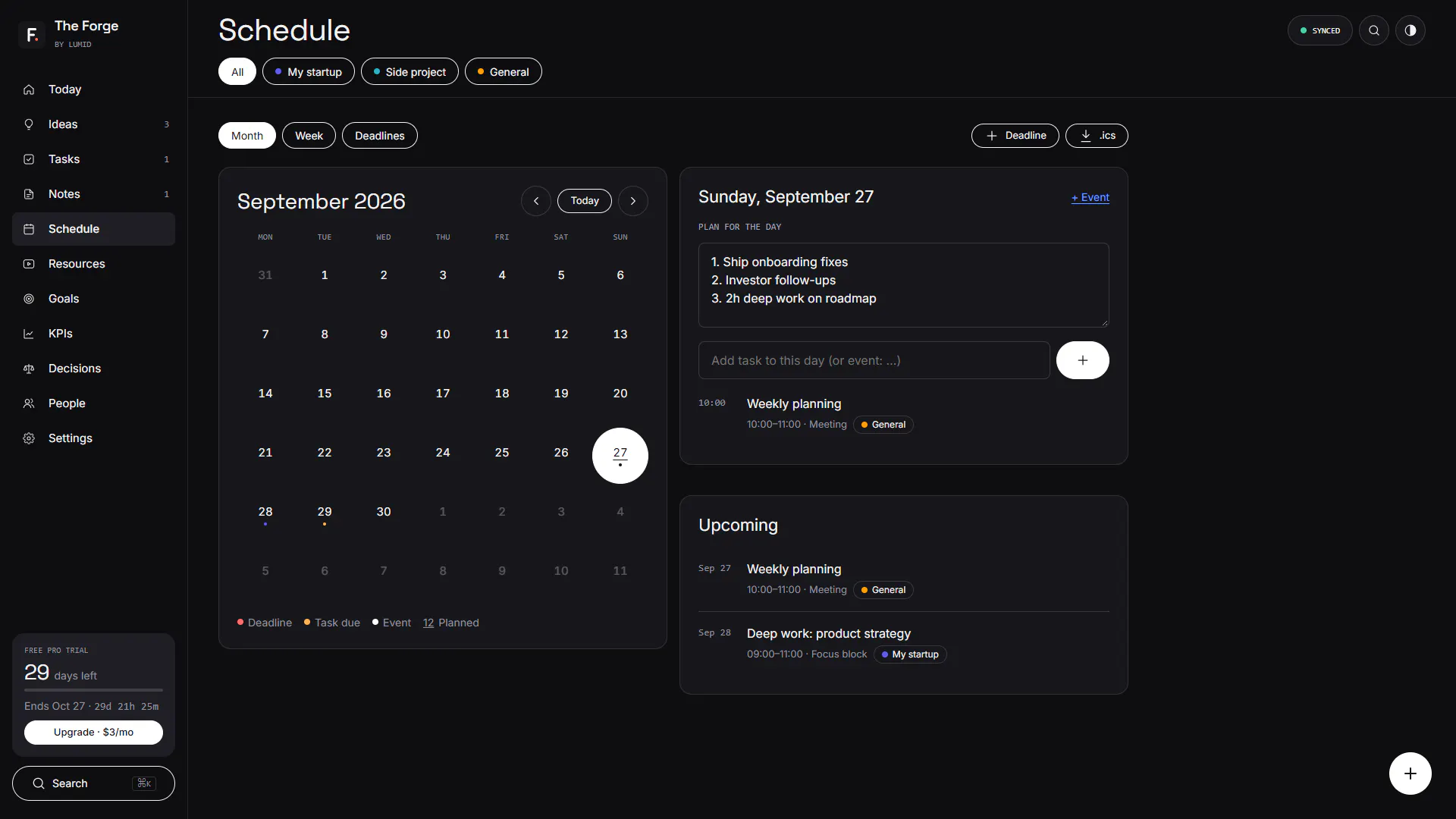Open KPIs chart icon in sidebar
The image size is (1456, 819).
(29, 334)
